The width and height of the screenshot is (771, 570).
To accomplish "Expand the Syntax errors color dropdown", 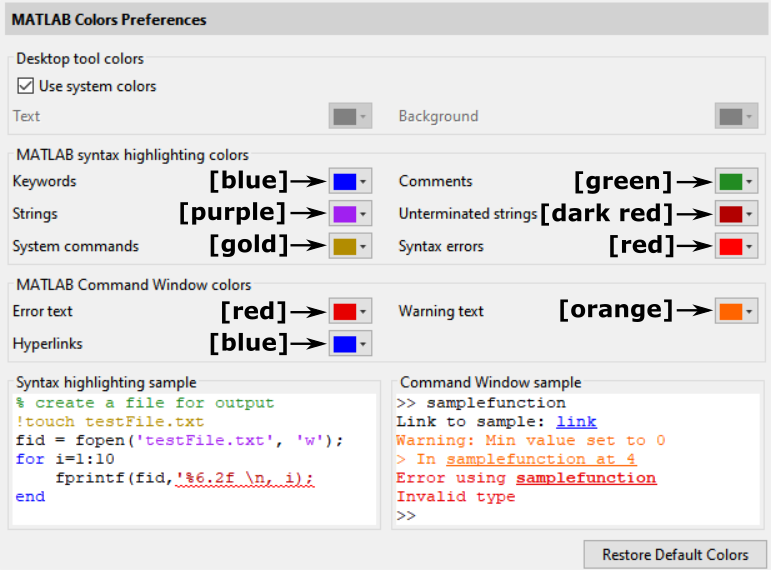I will (x=736, y=246).
